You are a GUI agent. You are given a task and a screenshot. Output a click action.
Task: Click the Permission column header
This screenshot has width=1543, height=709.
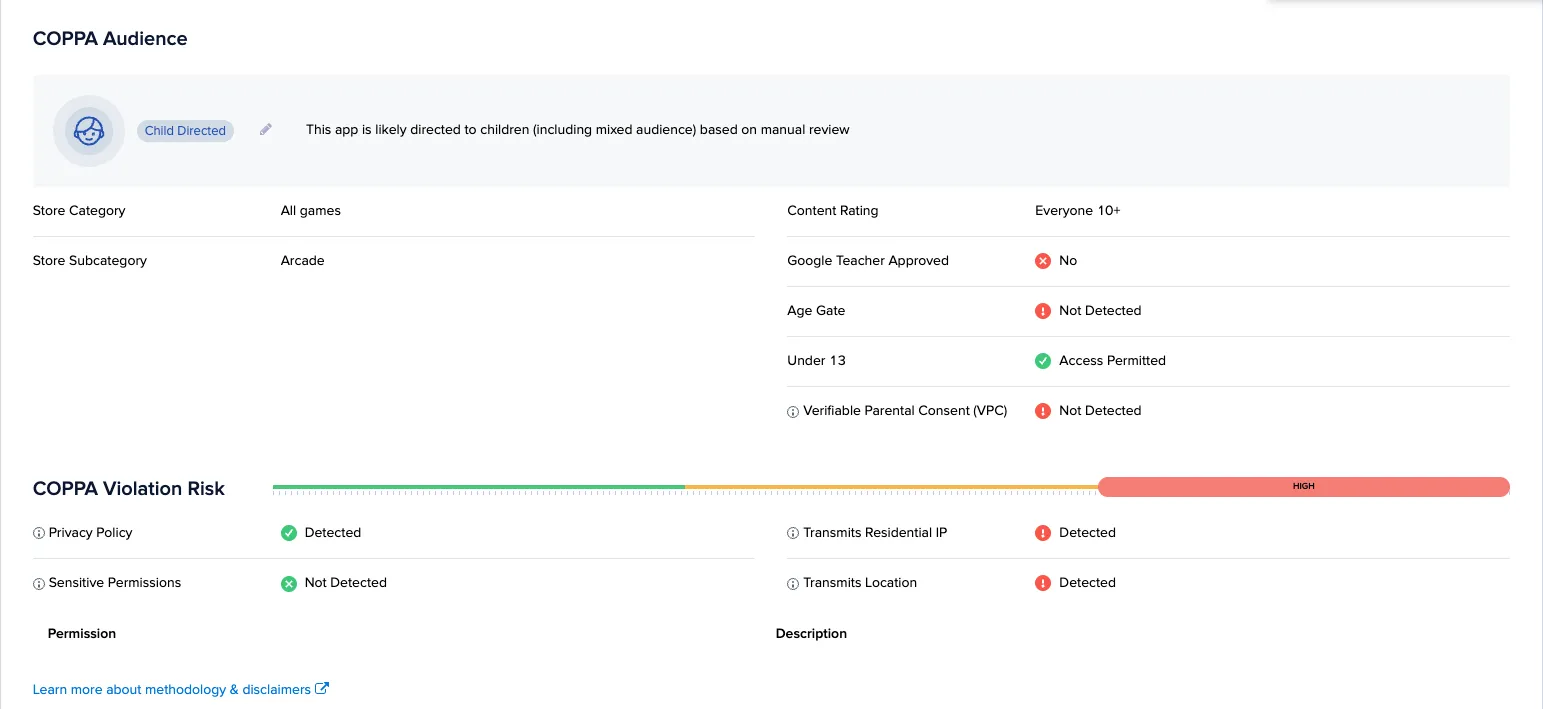[x=82, y=634]
